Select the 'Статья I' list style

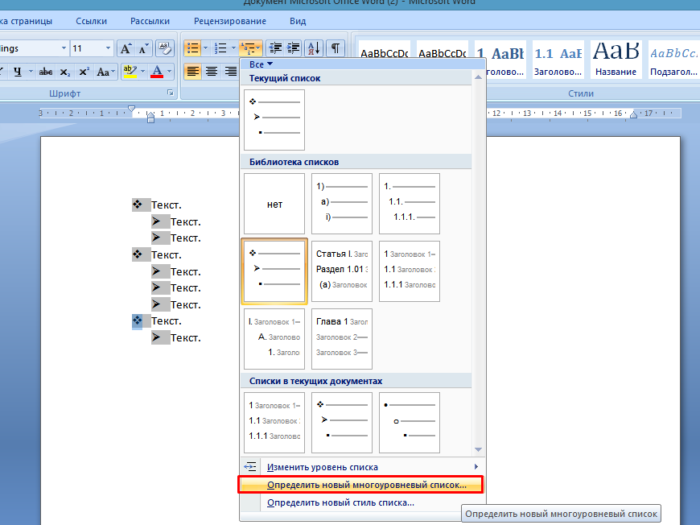tap(342, 271)
